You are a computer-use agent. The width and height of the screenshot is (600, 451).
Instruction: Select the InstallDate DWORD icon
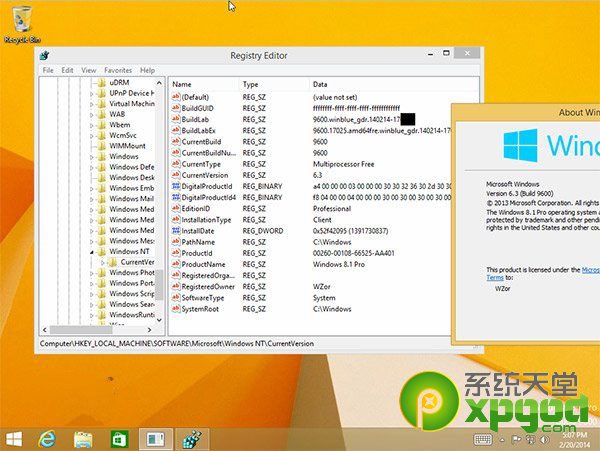point(176,230)
